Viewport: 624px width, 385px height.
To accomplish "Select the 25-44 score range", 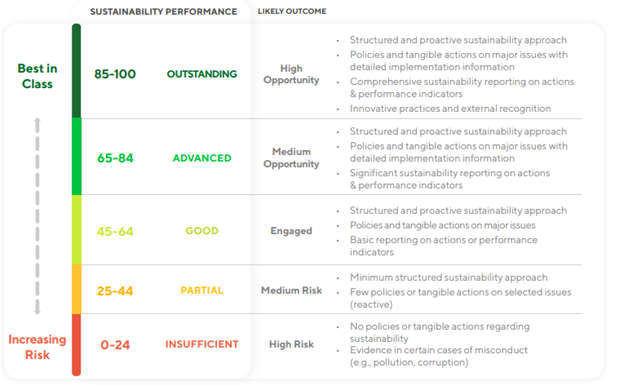I will [x=115, y=291].
